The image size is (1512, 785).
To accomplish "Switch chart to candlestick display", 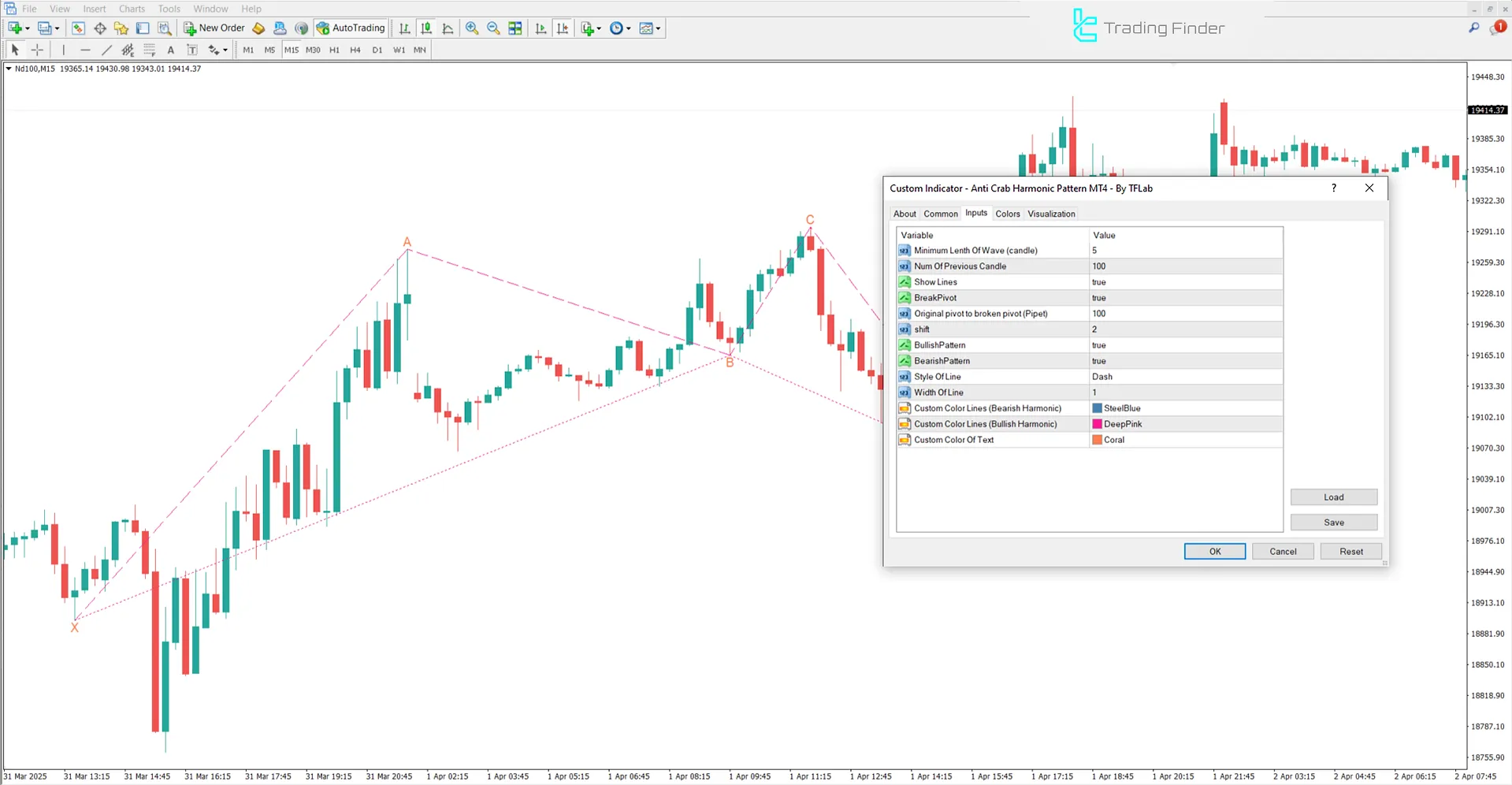I will click(426, 28).
